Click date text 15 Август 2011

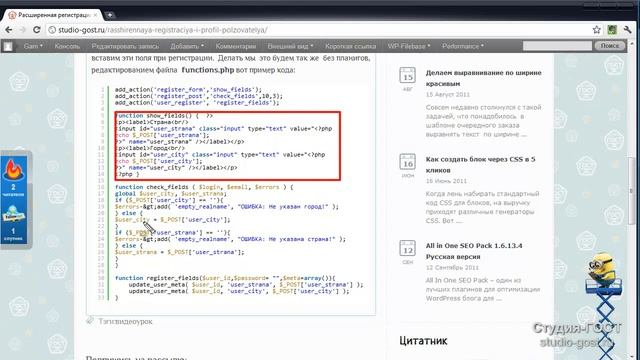point(448,94)
